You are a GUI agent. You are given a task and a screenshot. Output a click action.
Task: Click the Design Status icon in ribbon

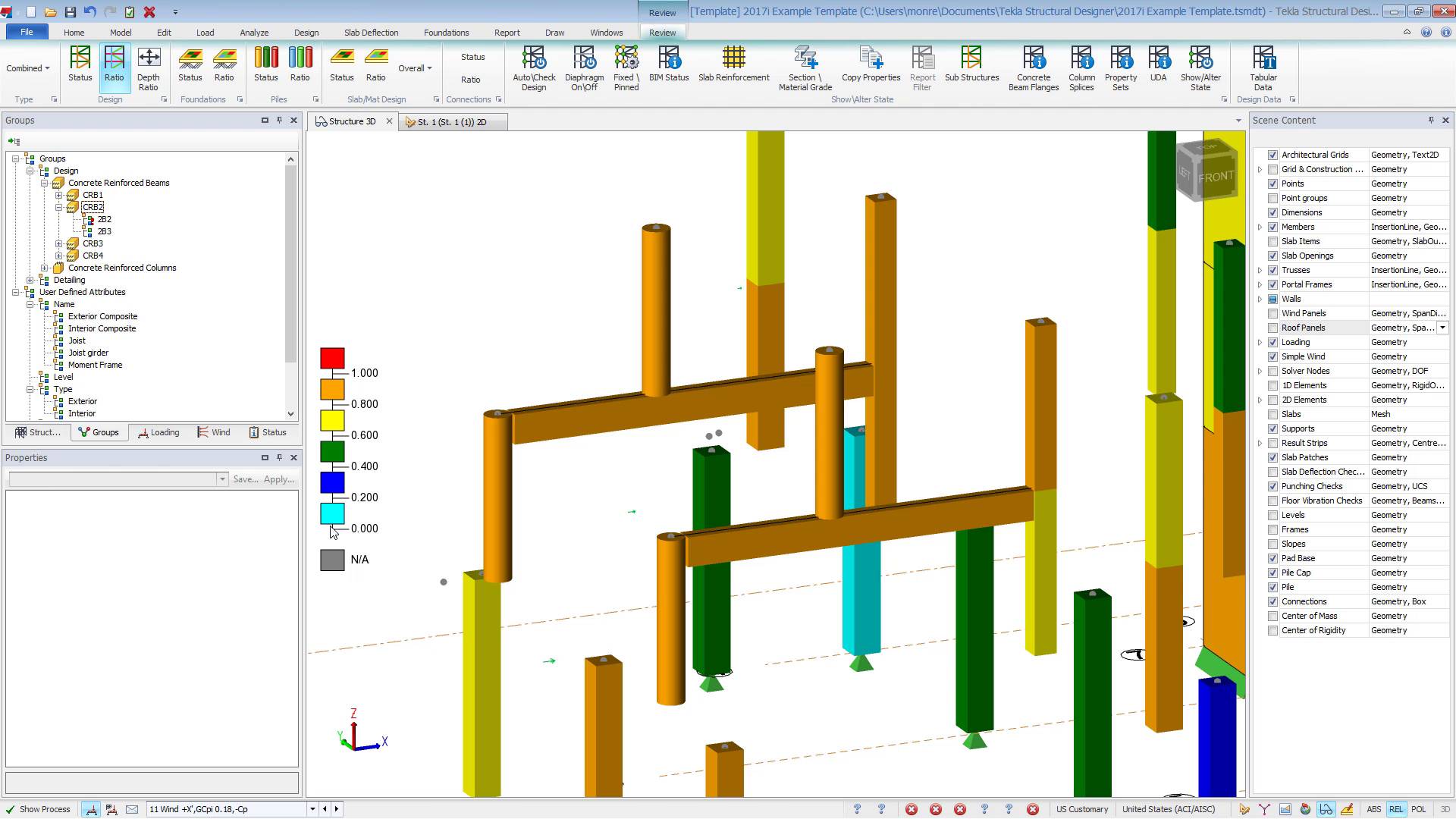click(x=80, y=64)
